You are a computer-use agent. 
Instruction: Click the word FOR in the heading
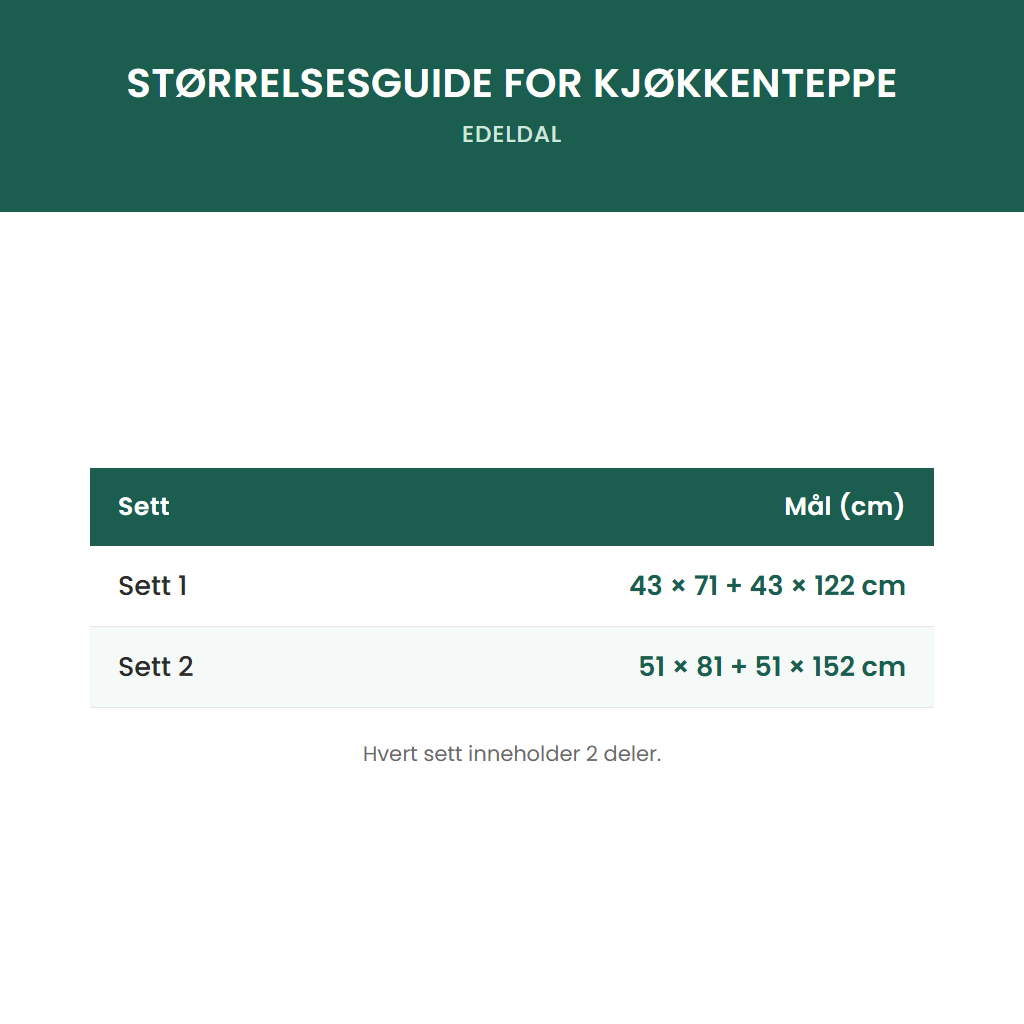click(542, 84)
